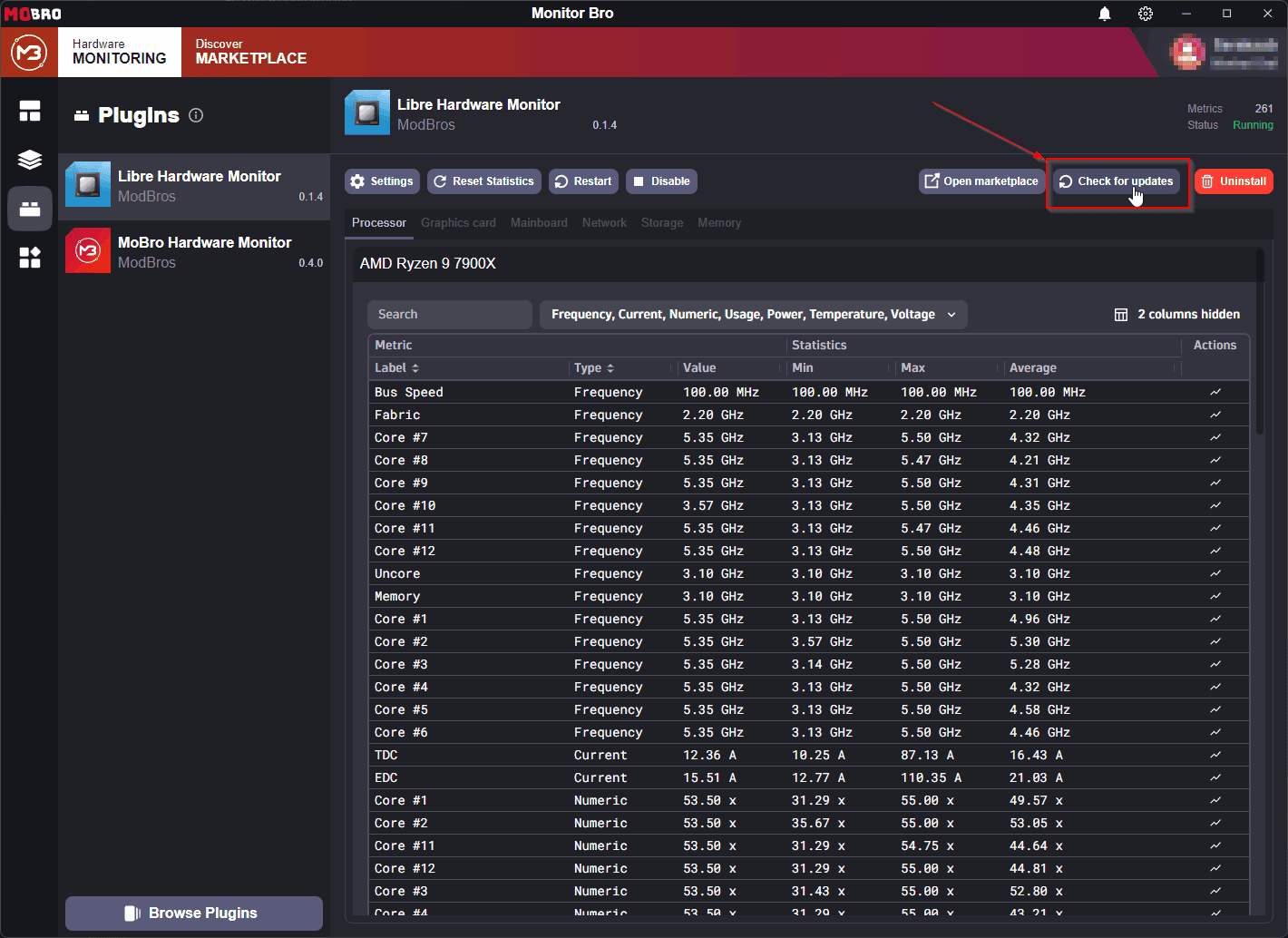Open chart for TDC Current row
Viewport: 1288px width, 938px height.
[x=1215, y=755]
